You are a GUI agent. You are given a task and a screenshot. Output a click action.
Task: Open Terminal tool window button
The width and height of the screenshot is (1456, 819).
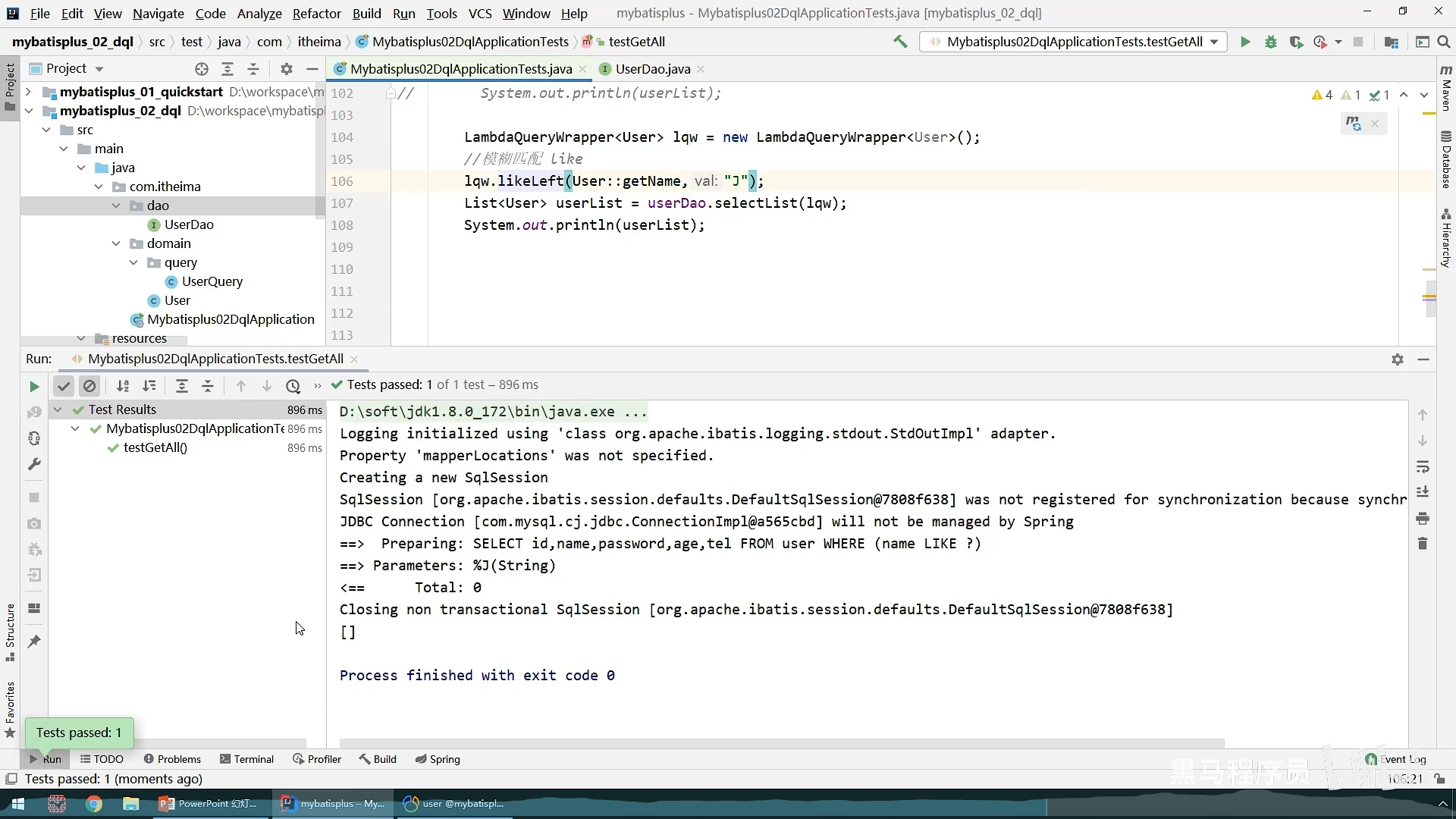(246, 759)
